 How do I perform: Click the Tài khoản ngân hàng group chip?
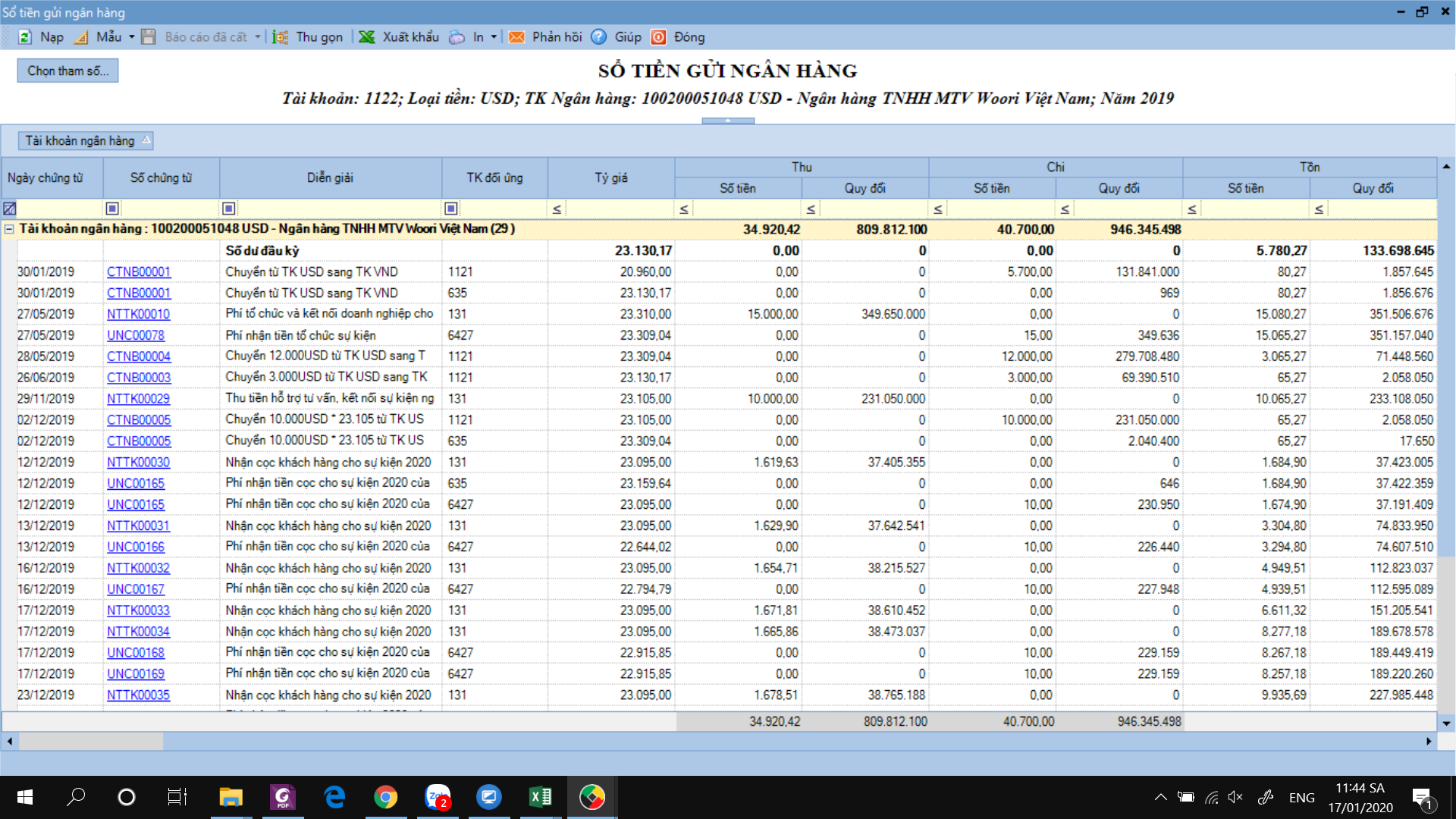[86, 140]
